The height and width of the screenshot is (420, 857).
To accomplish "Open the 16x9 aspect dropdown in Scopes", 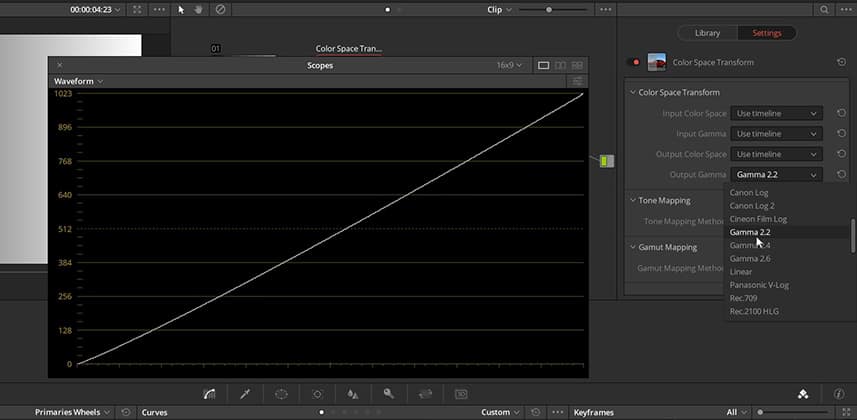I will (x=509, y=66).
